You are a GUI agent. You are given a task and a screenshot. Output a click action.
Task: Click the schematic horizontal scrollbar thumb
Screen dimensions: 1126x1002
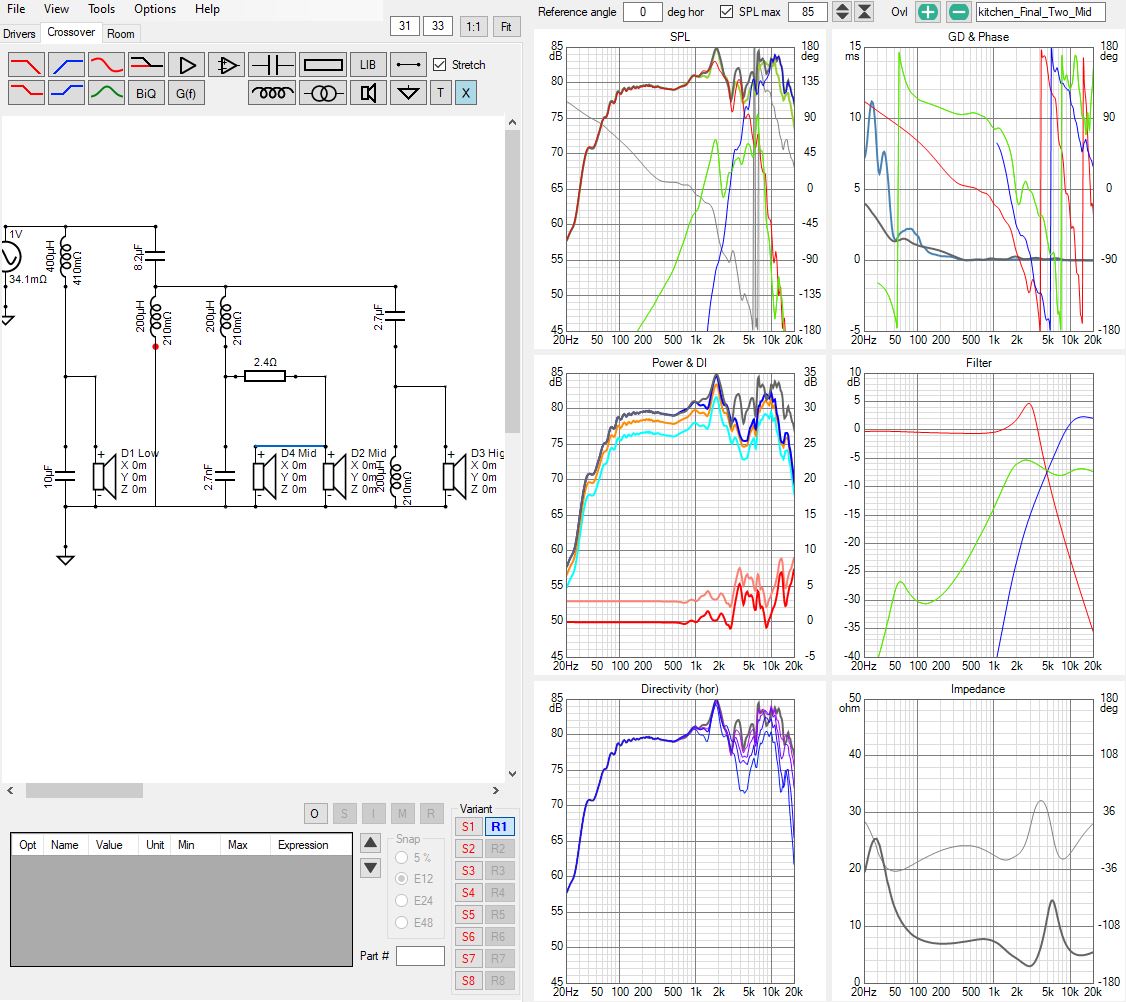[84, 790]
